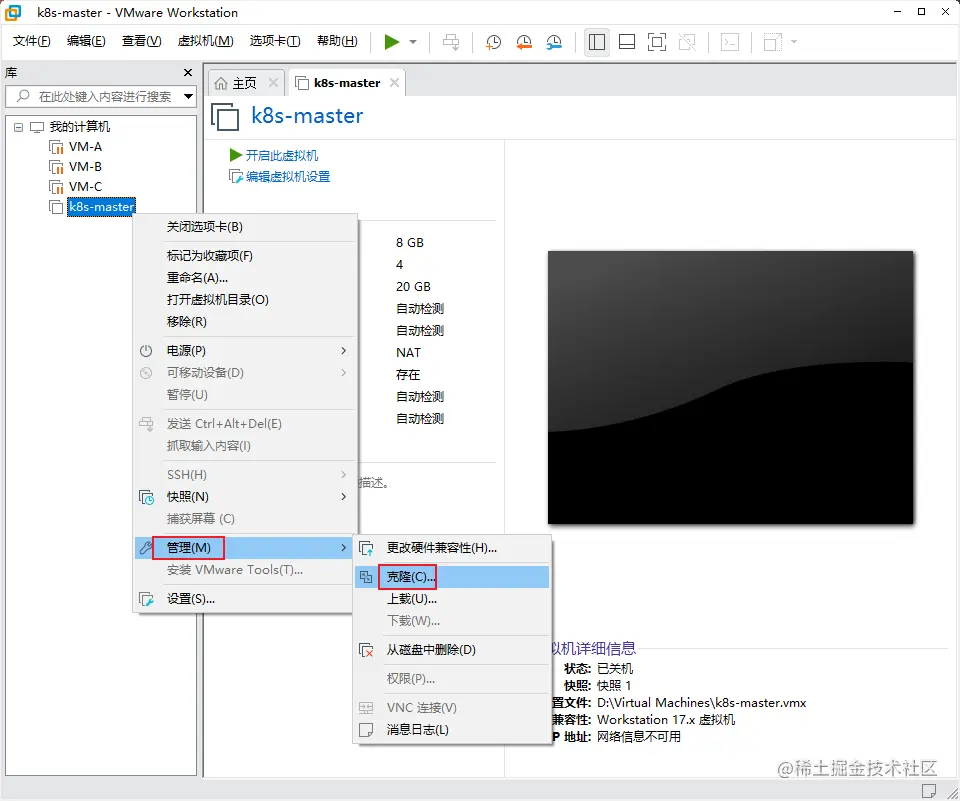Click the 20 GB hard disk value

[x=413, y=287]
